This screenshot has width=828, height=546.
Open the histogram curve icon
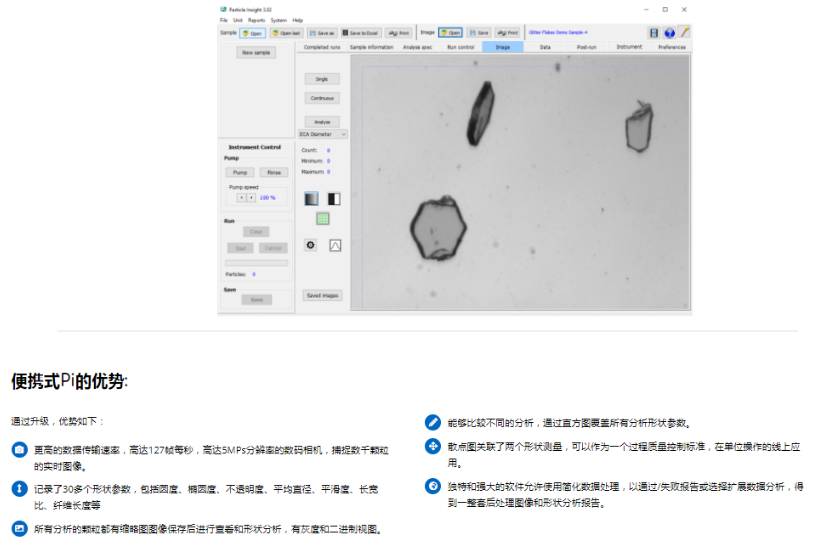tap(335, 245)
